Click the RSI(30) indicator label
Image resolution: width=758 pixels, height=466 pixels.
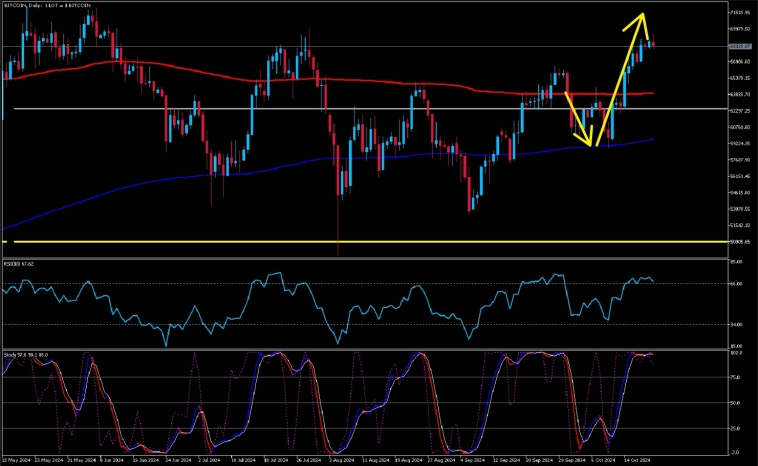(x=19, y=262)
